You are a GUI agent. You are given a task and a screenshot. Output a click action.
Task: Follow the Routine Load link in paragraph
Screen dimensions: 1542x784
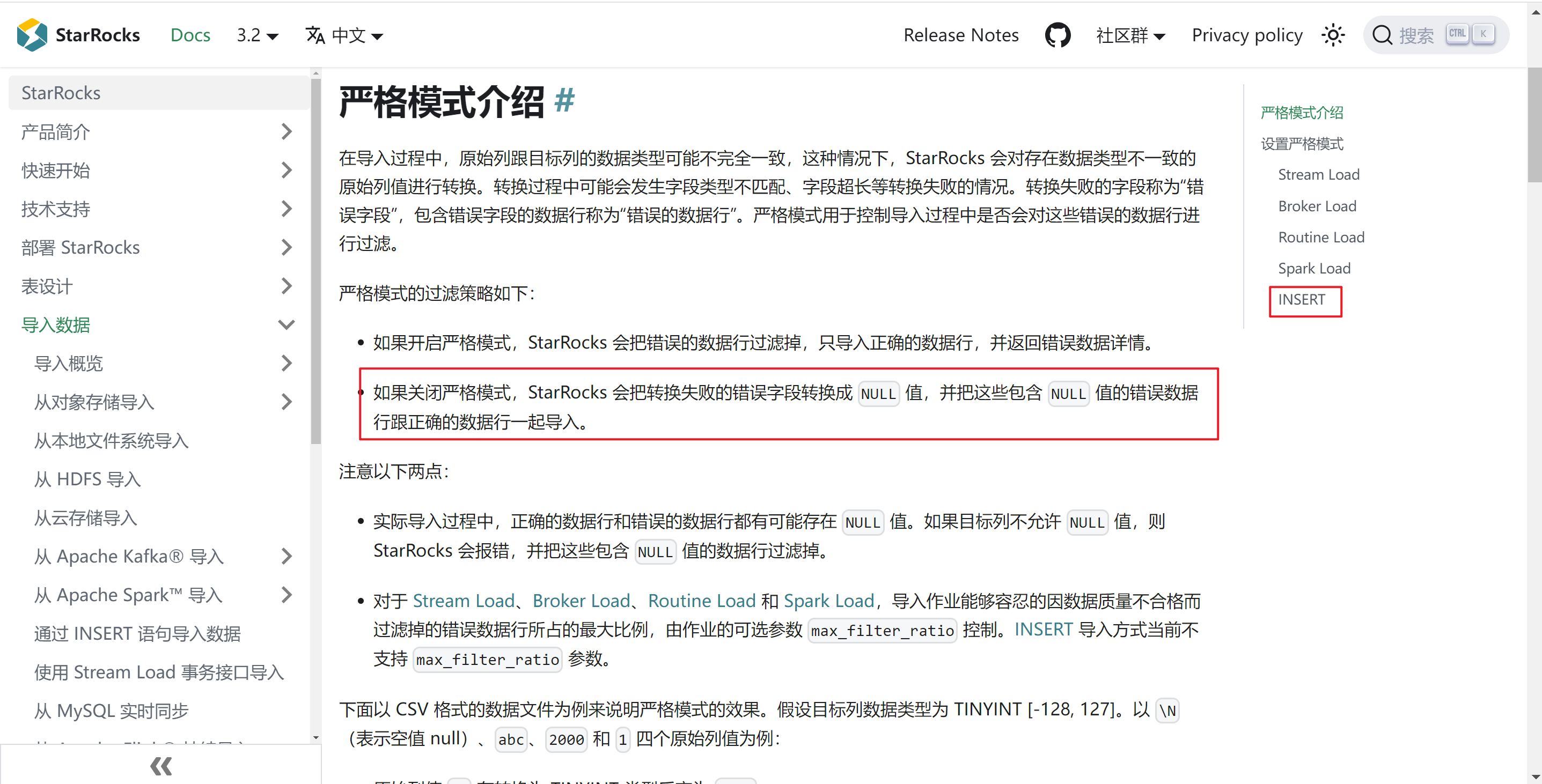click(702, 600)
